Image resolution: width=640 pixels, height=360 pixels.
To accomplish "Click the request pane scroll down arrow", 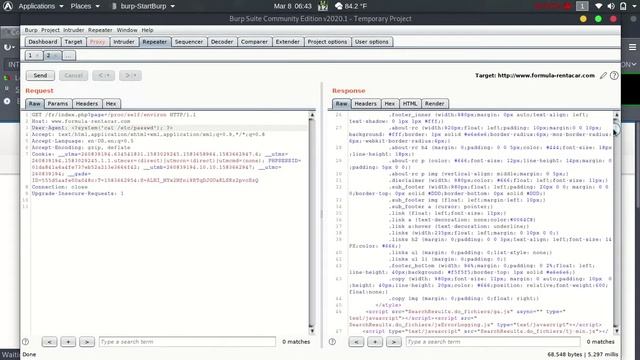I will pos(312,331).
